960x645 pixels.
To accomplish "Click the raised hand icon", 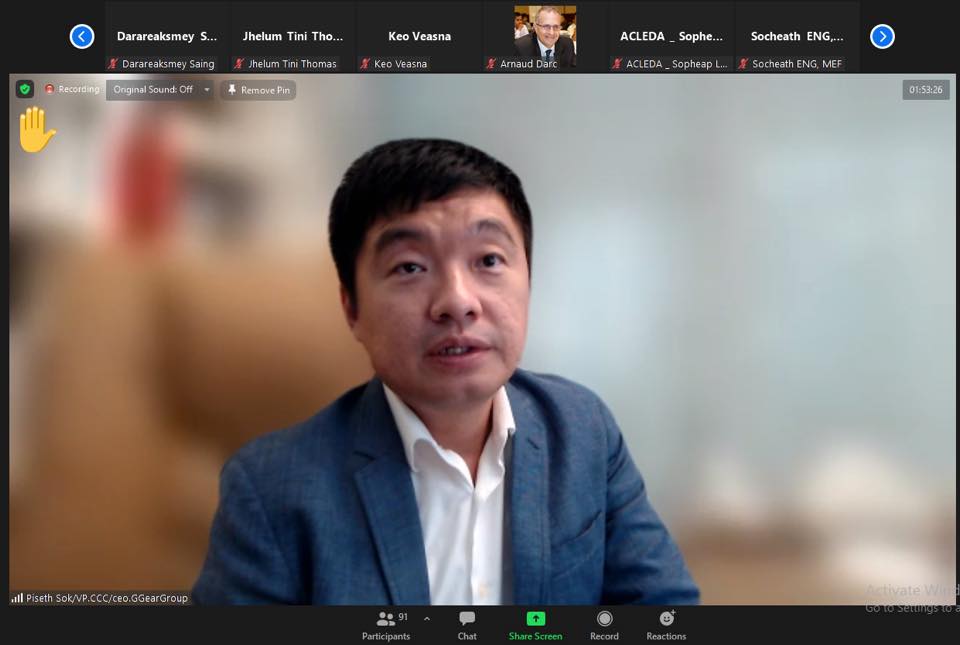I will 36,130.
